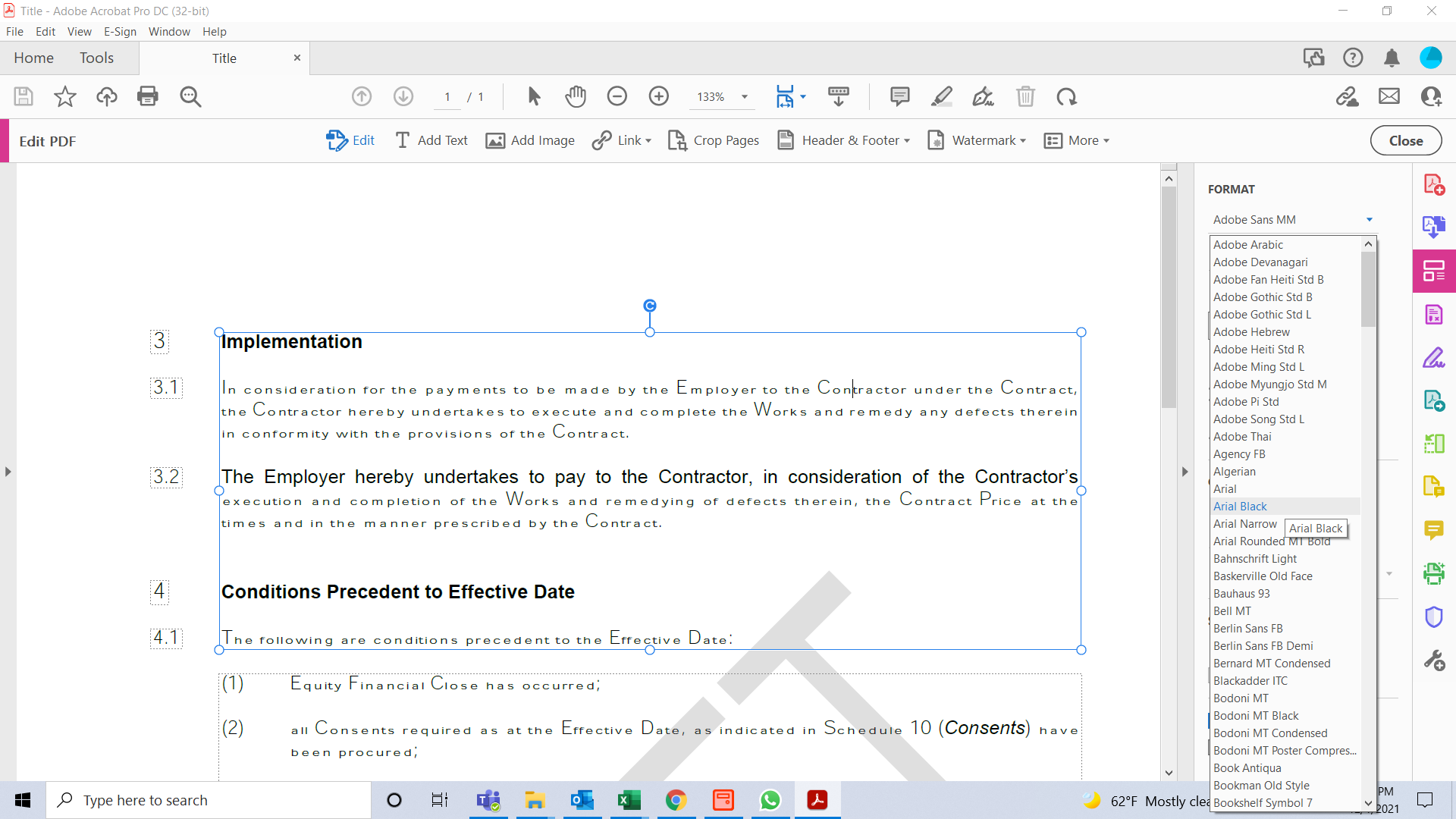Open the Adobe Sans MM font dropdown

1292,219
